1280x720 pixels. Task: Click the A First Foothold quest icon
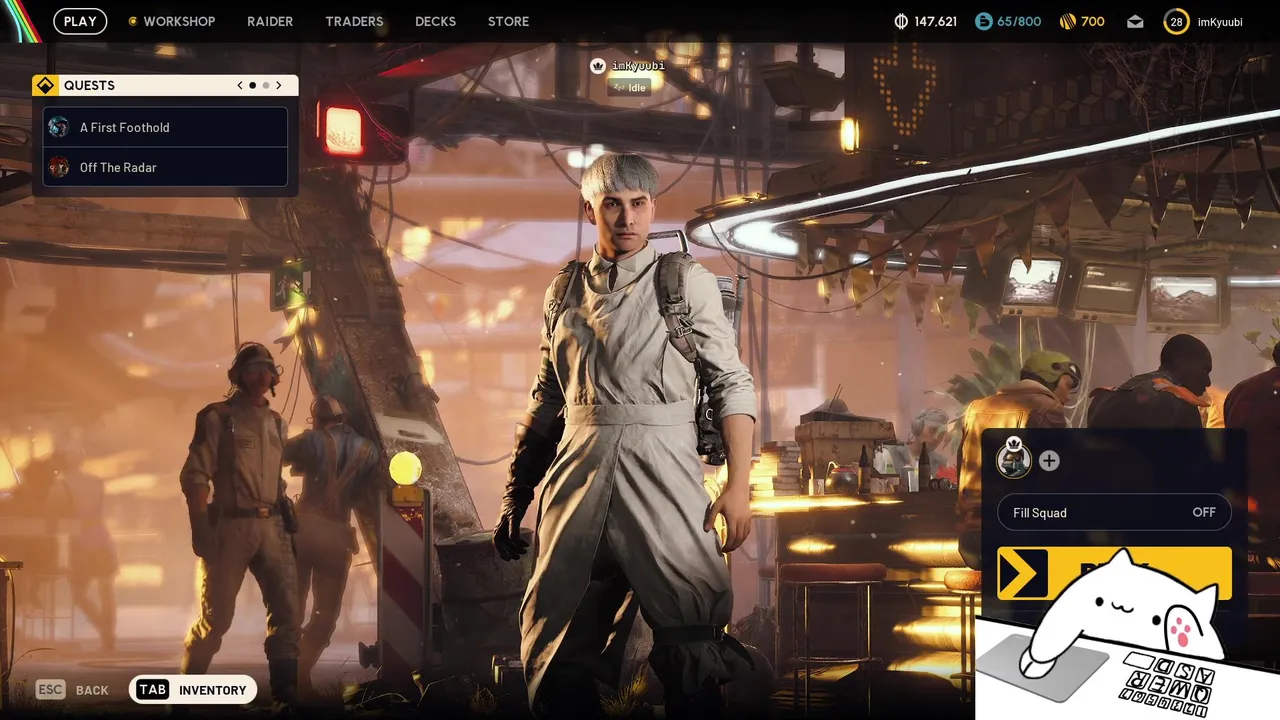click(59, 127)
